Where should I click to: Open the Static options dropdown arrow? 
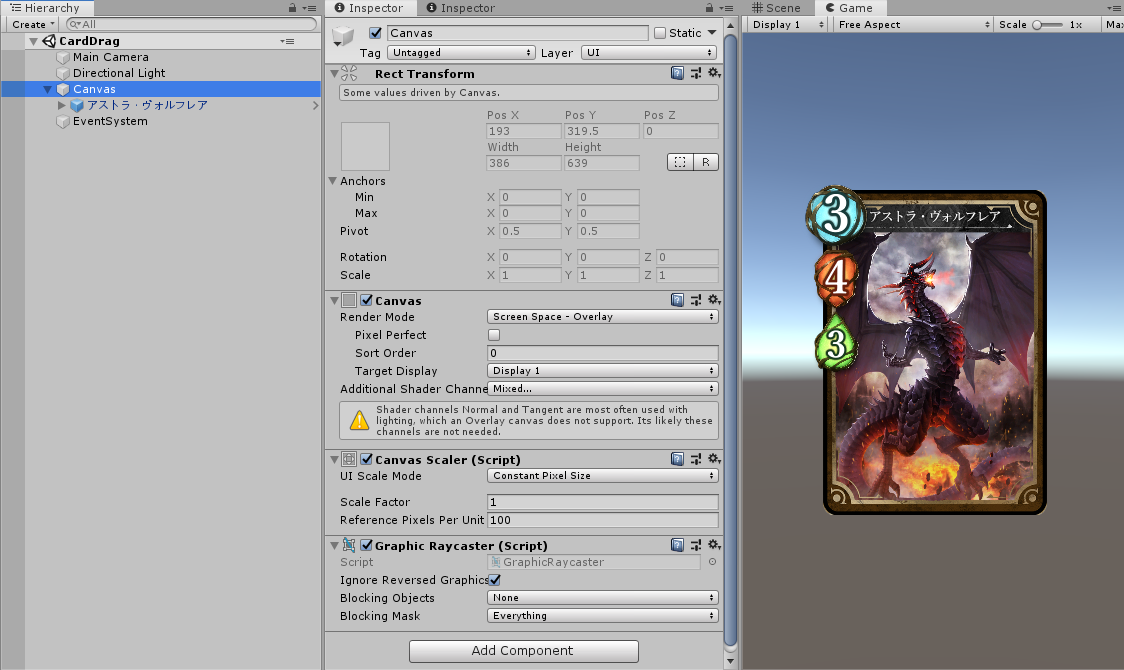pos(712,32)
